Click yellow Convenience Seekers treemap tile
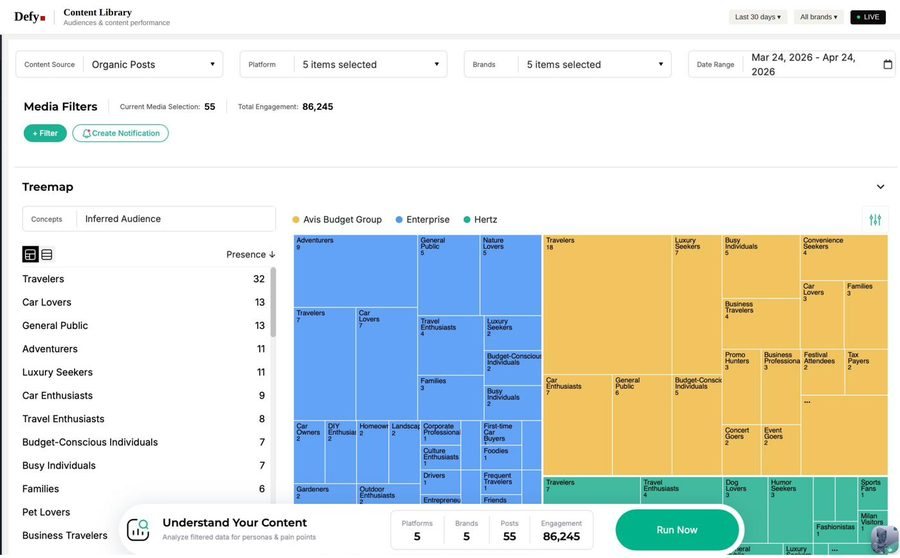 844,257
